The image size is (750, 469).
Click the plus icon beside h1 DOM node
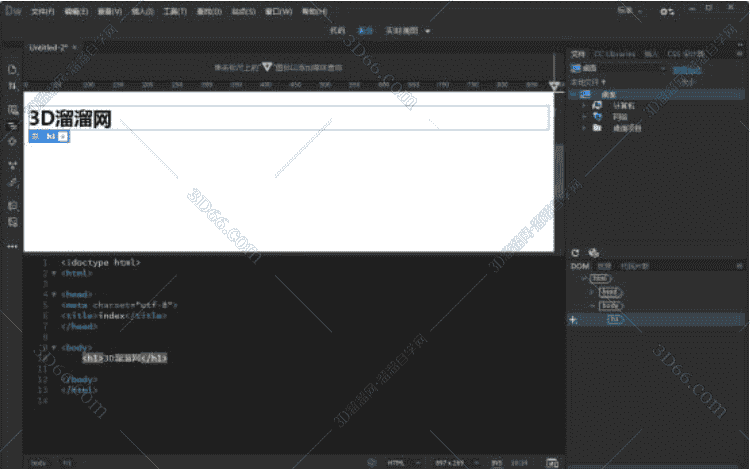click(572, 319)
